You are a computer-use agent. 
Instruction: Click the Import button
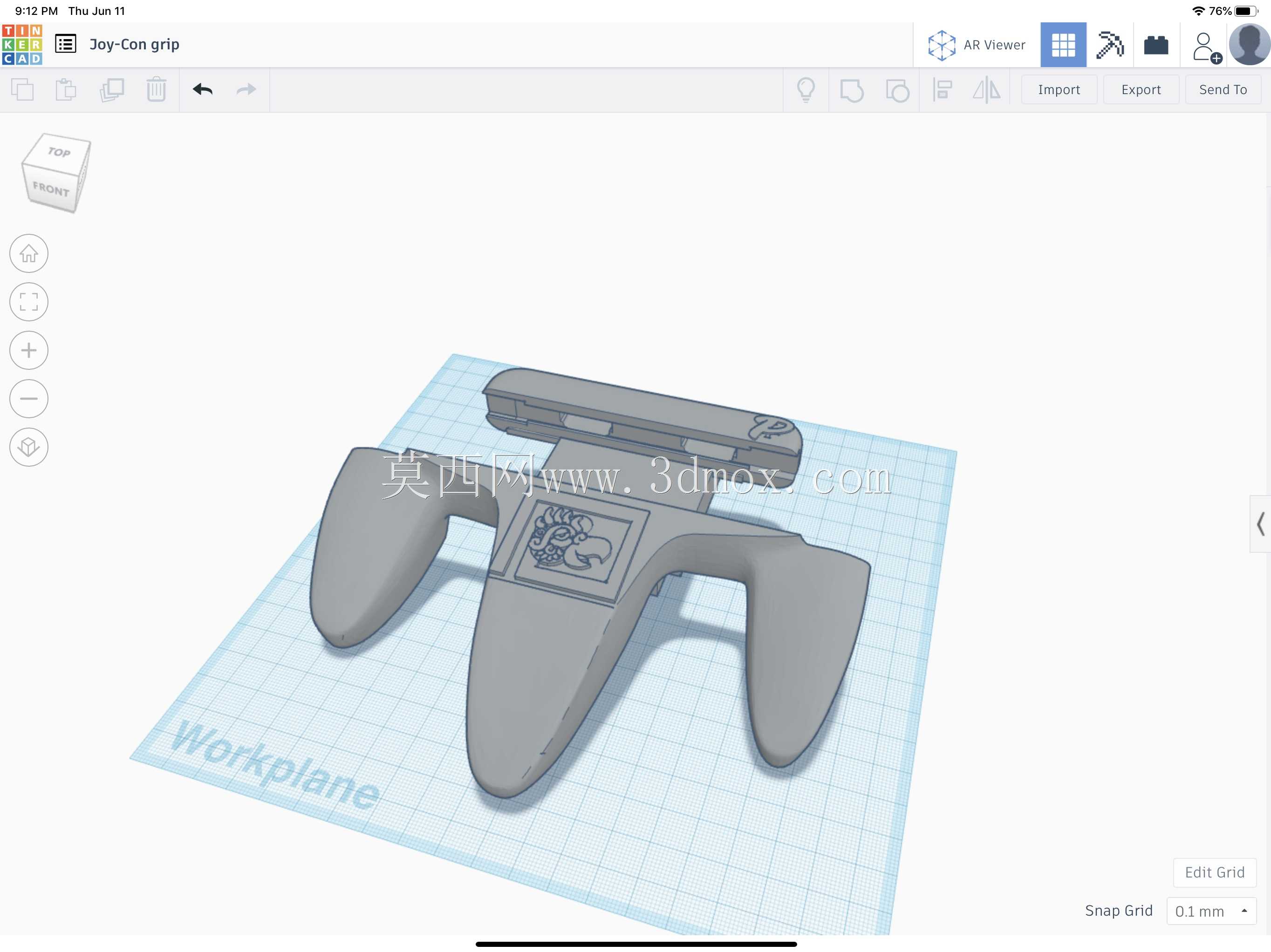1059,89
